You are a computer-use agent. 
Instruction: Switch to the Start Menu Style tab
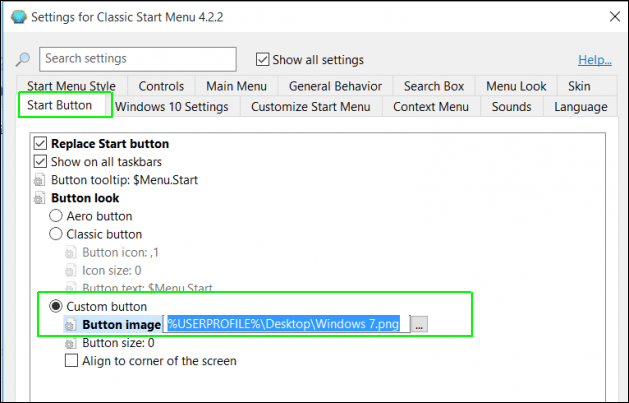[x=71, y=86]
